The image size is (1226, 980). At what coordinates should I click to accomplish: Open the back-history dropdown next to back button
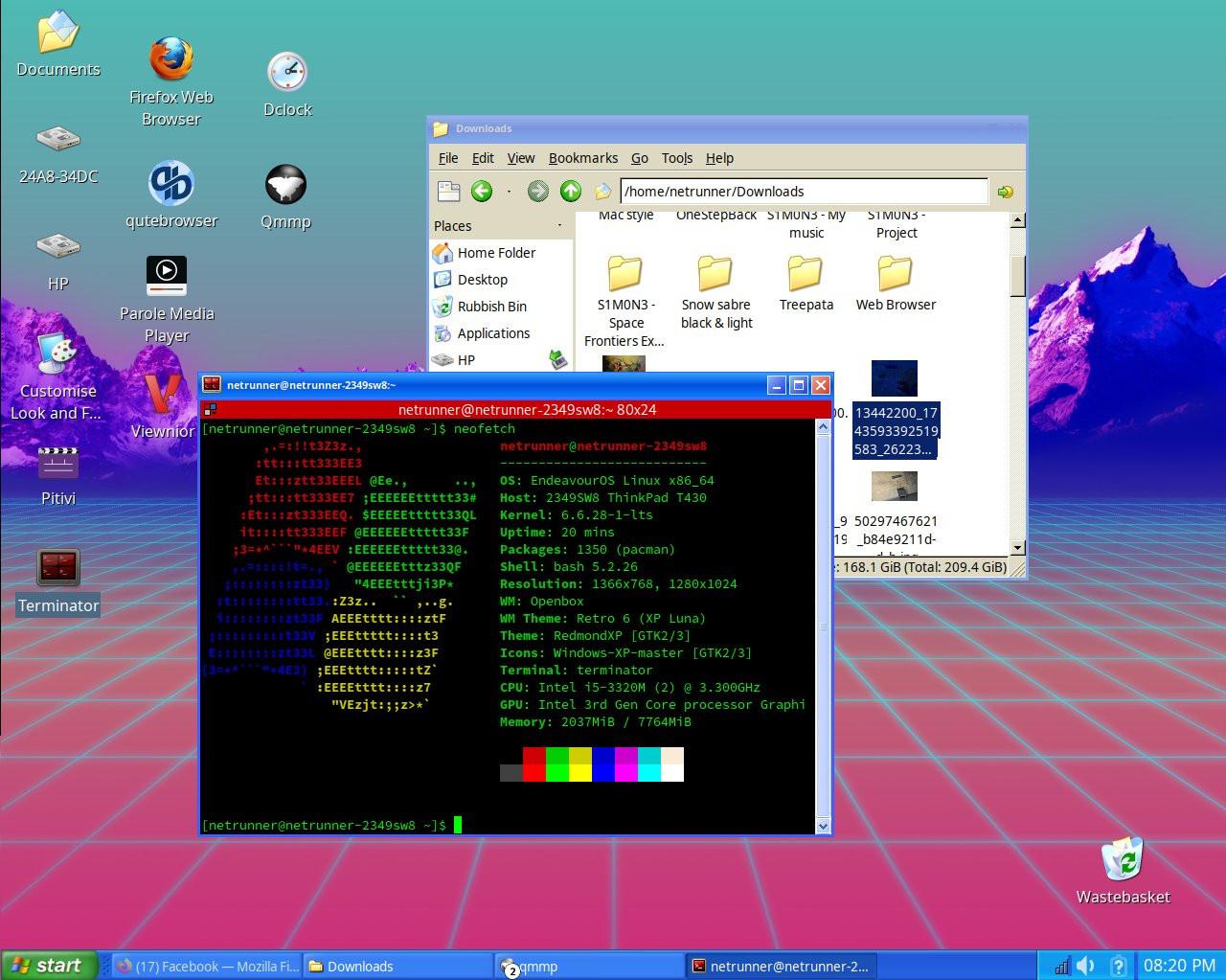[x=510, y=191]
